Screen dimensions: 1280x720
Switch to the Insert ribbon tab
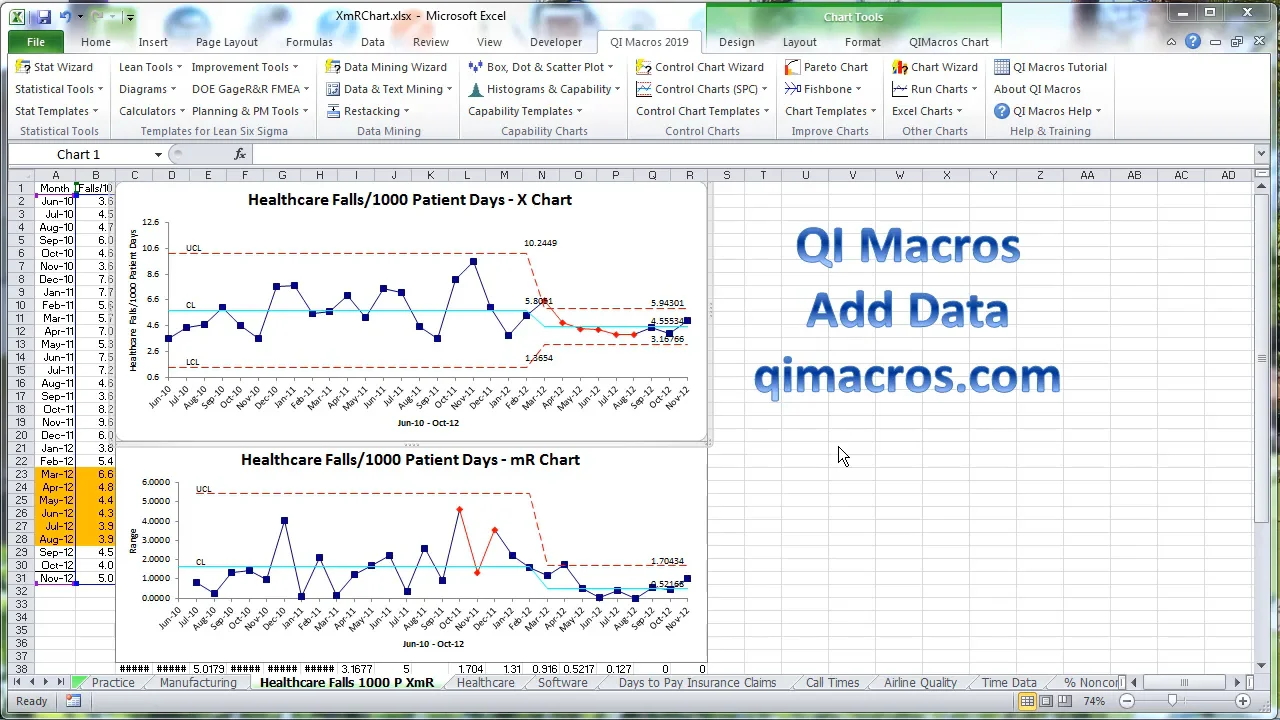coord(153,42)
